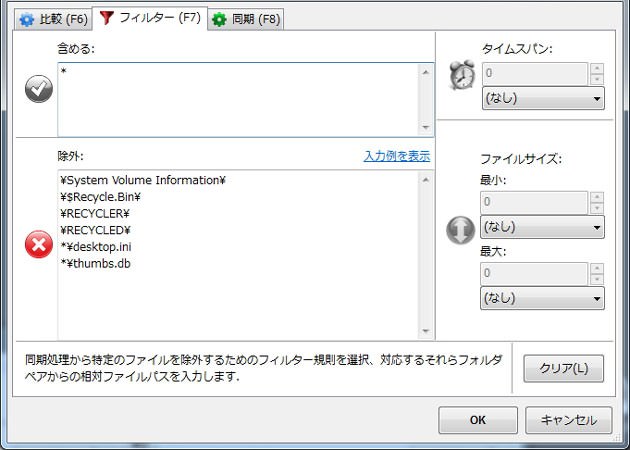Image resolution: width=630 pixels, height=450 pixels.
Task: Click the キャンセル button
Action: [x=569, y=420]
